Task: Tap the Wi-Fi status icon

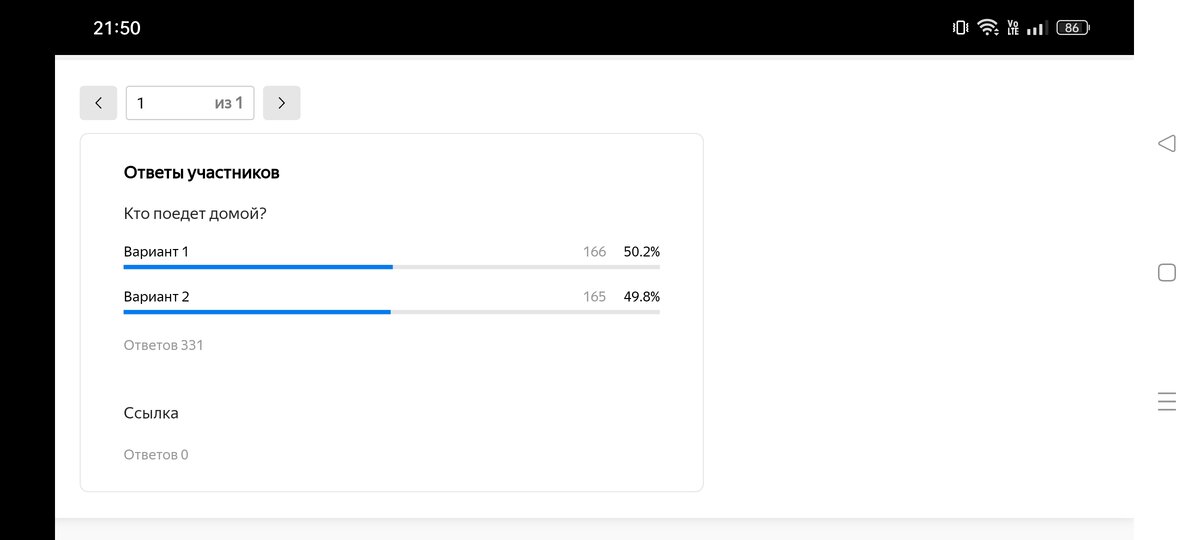Action: pyautogui.click(x=988, y=28)
